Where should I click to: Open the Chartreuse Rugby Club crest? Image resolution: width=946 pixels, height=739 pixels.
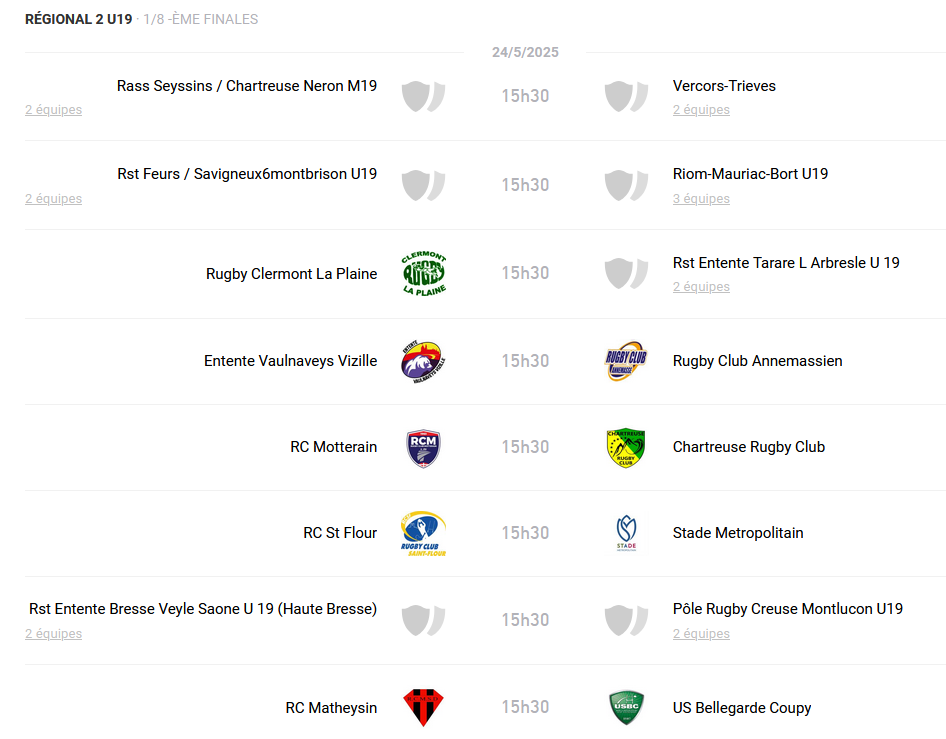626,448
